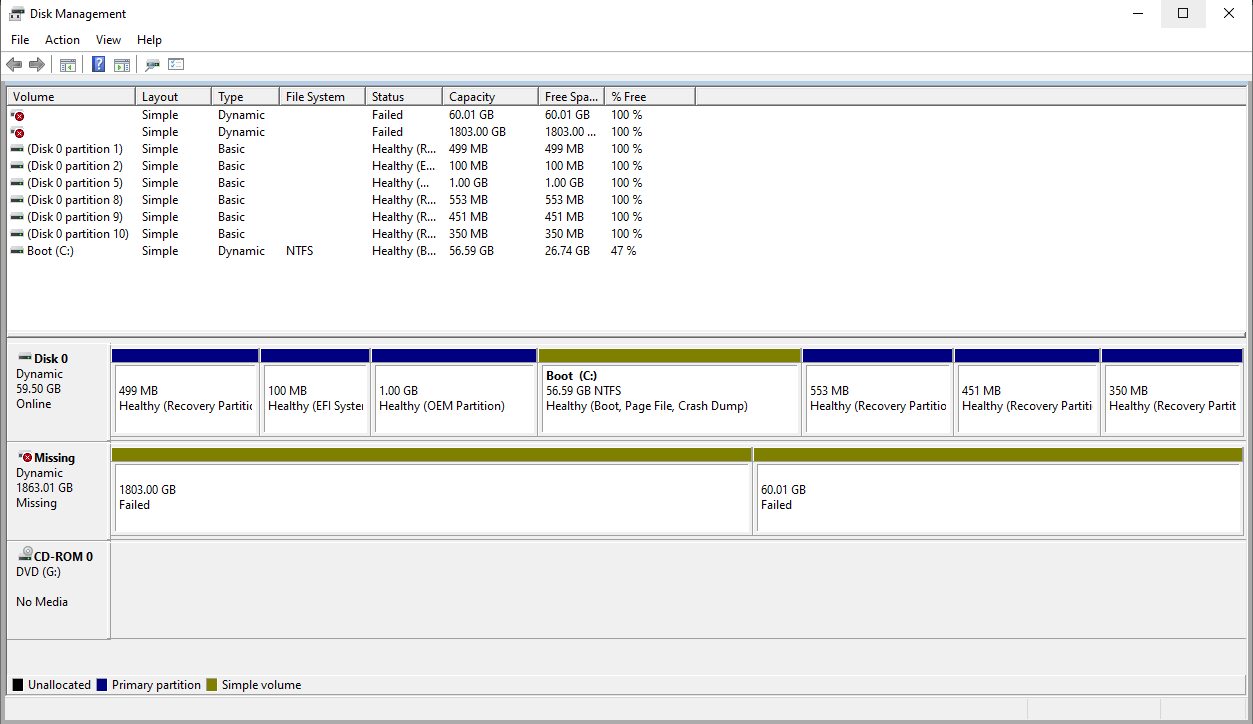1253x724 pixels.
Task: Click the '26.74 GB' free space cell
Action: pos(567,251)
